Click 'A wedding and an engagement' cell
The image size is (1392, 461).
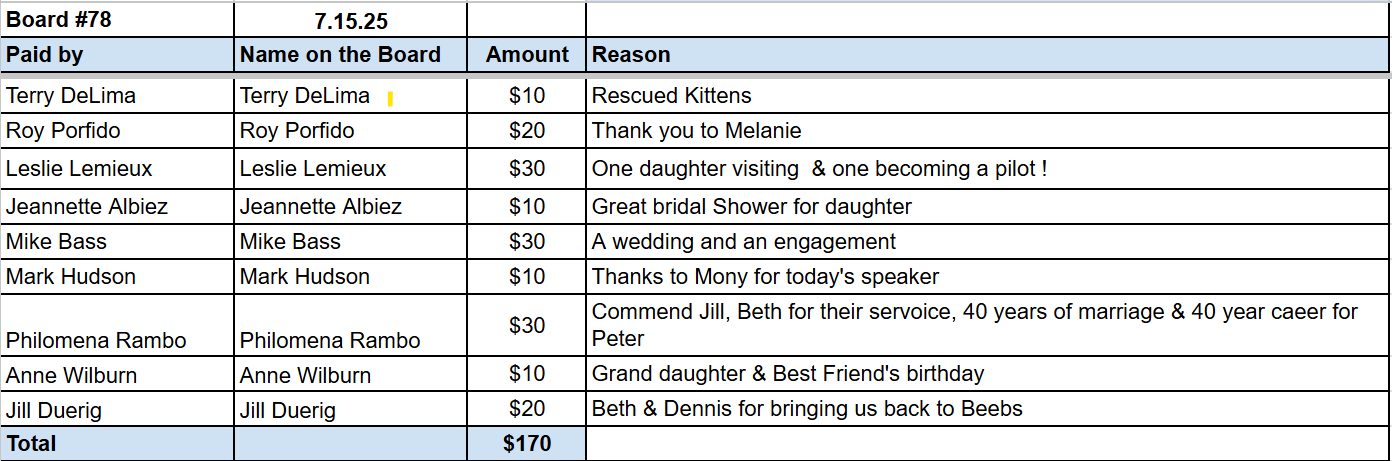pyautogui.click(x=744, y=242)
